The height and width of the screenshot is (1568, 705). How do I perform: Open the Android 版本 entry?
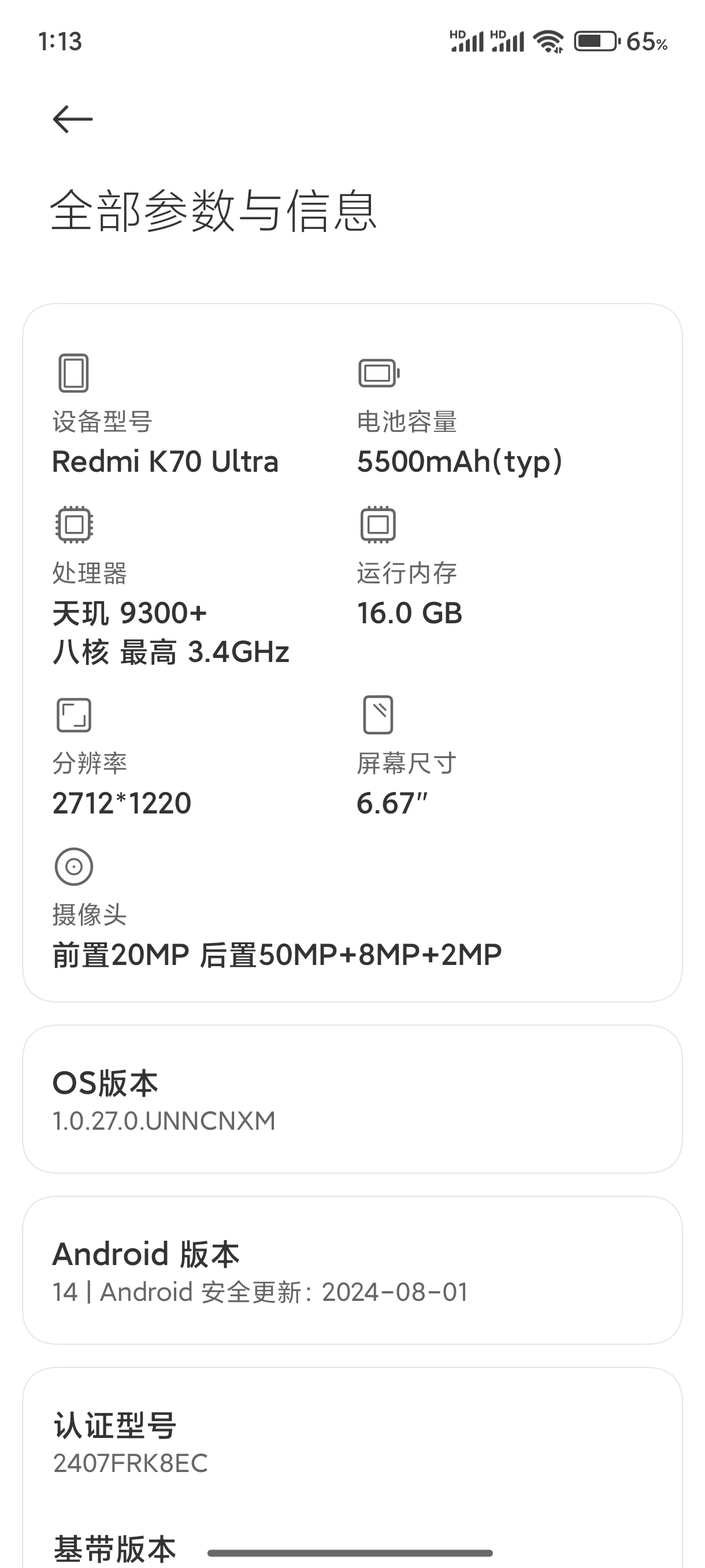coord(352,1270)
